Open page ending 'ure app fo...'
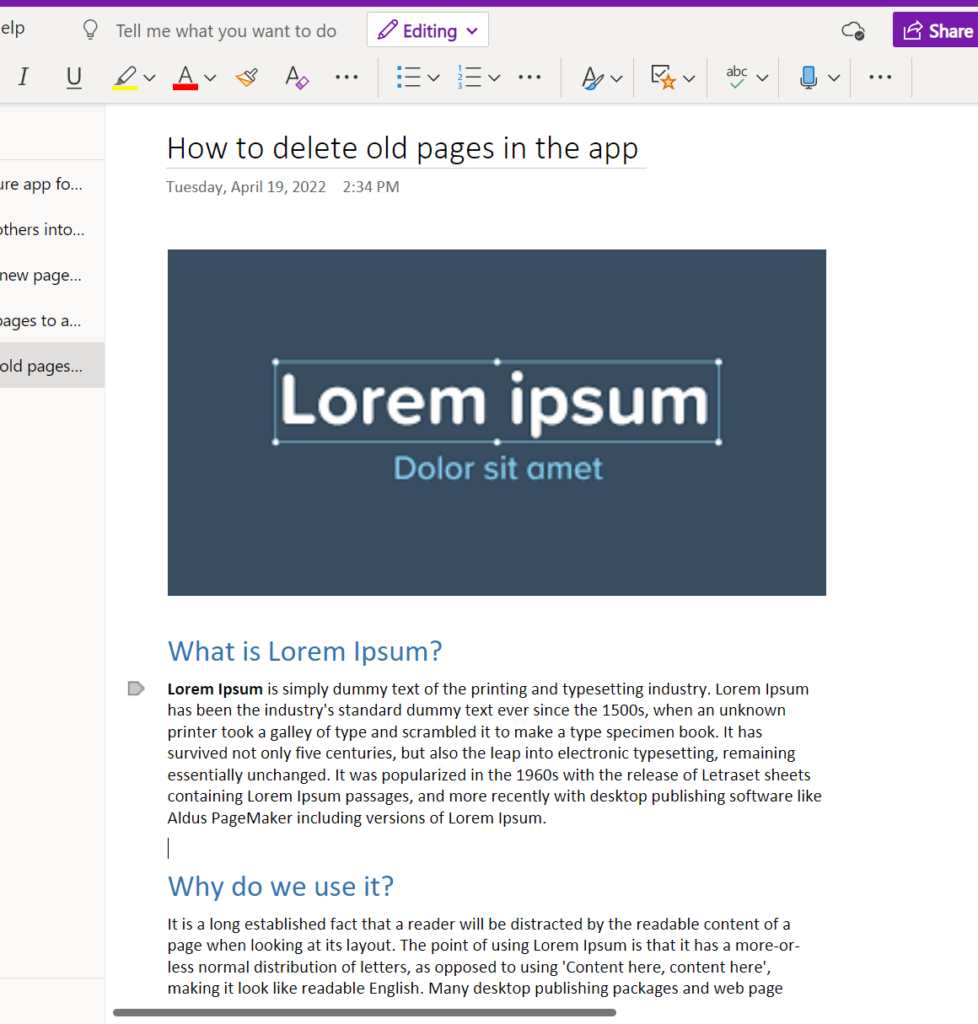Screen dimensions: 978x1024 [x=52, y=184]
